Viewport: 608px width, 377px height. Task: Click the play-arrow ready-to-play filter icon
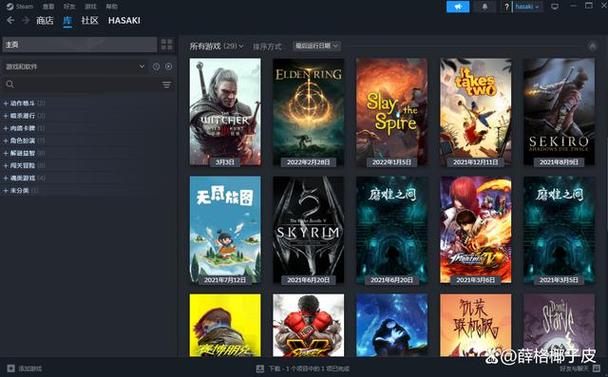tap(169, 67)
